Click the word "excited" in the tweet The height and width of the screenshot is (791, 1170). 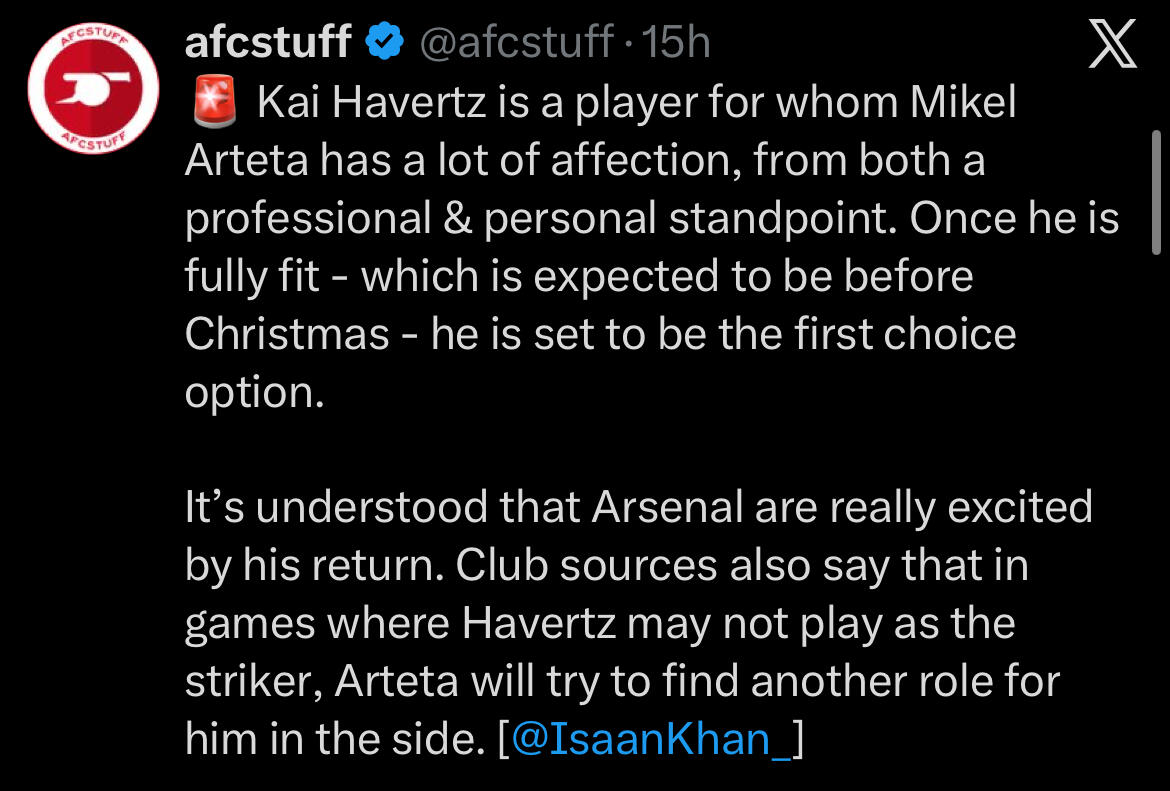point(1020,508)
